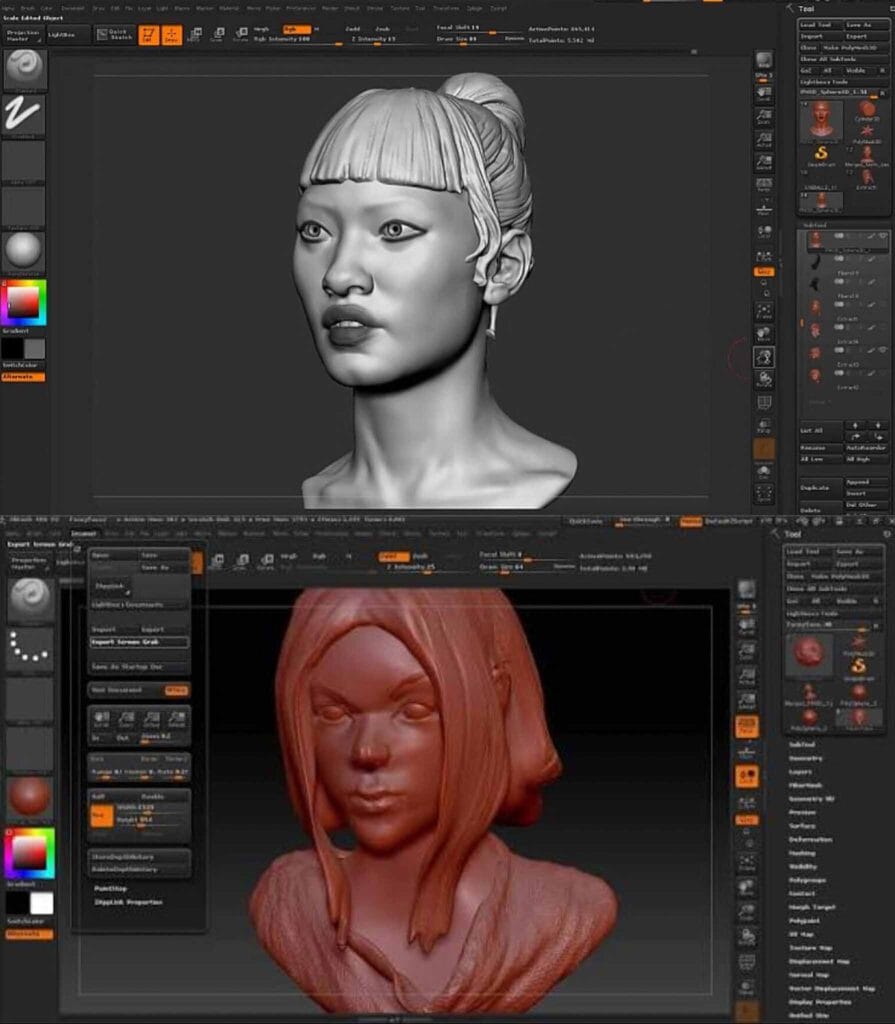Image resolution: width=895 pixels, height=1024 pixels.
Task: Toggle the WSize button next to New Document
Action: tap(176, 690)
